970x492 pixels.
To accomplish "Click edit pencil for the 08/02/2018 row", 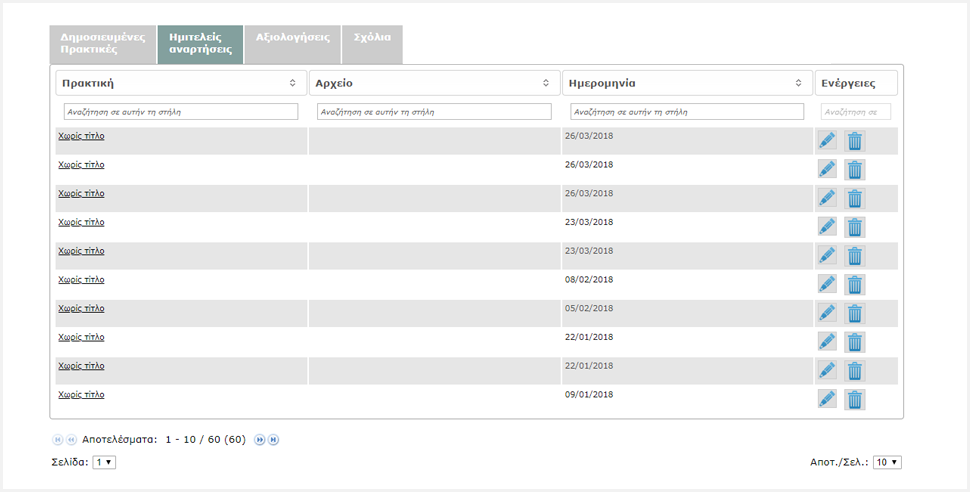I will (x=827, y=284).
